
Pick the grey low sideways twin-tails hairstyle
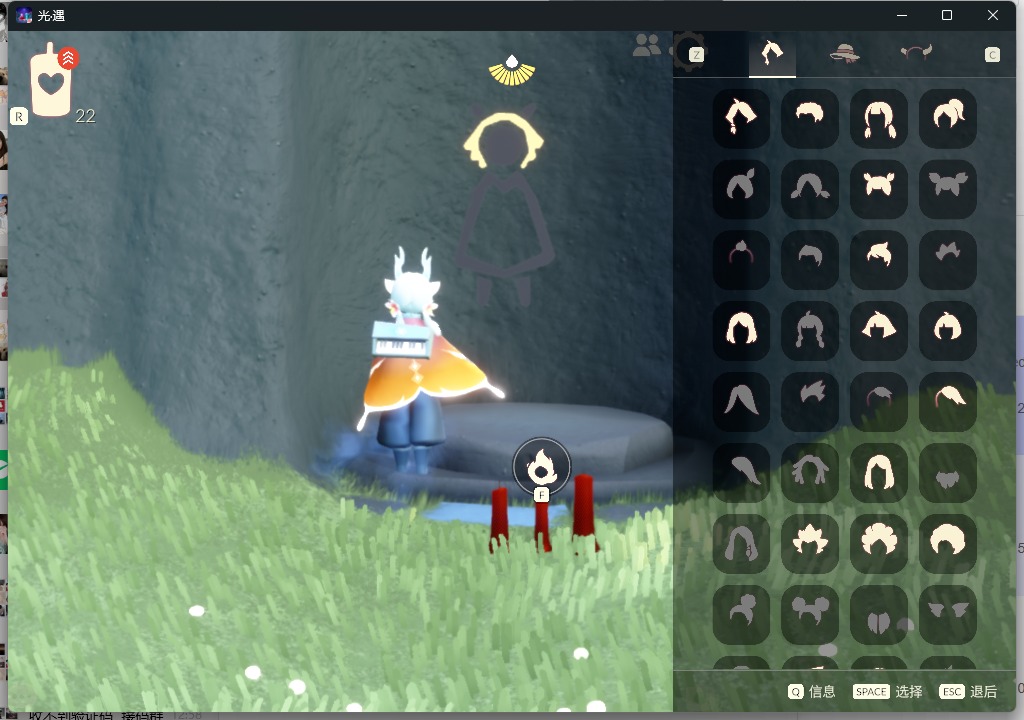810,189
